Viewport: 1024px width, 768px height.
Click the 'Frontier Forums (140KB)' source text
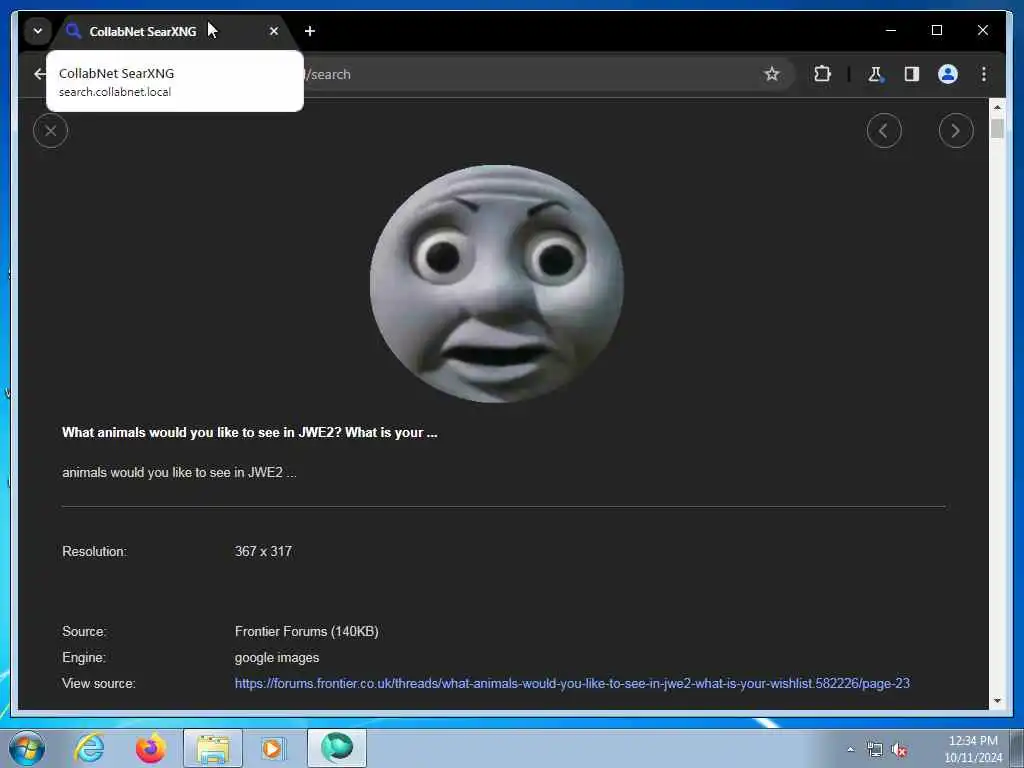[306, 632]
